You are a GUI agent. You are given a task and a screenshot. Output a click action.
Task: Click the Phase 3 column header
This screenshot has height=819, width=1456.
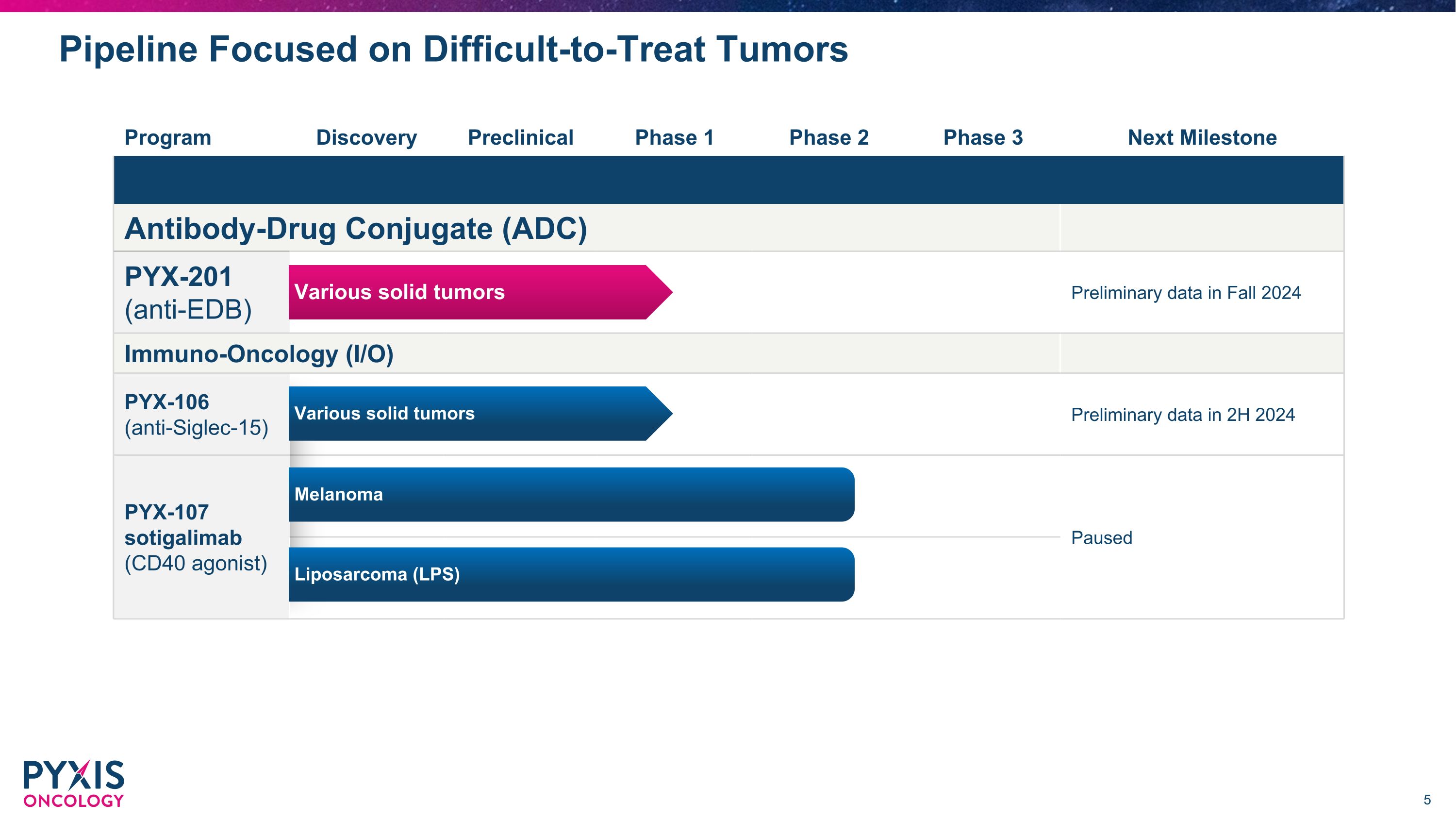(983, 137)
